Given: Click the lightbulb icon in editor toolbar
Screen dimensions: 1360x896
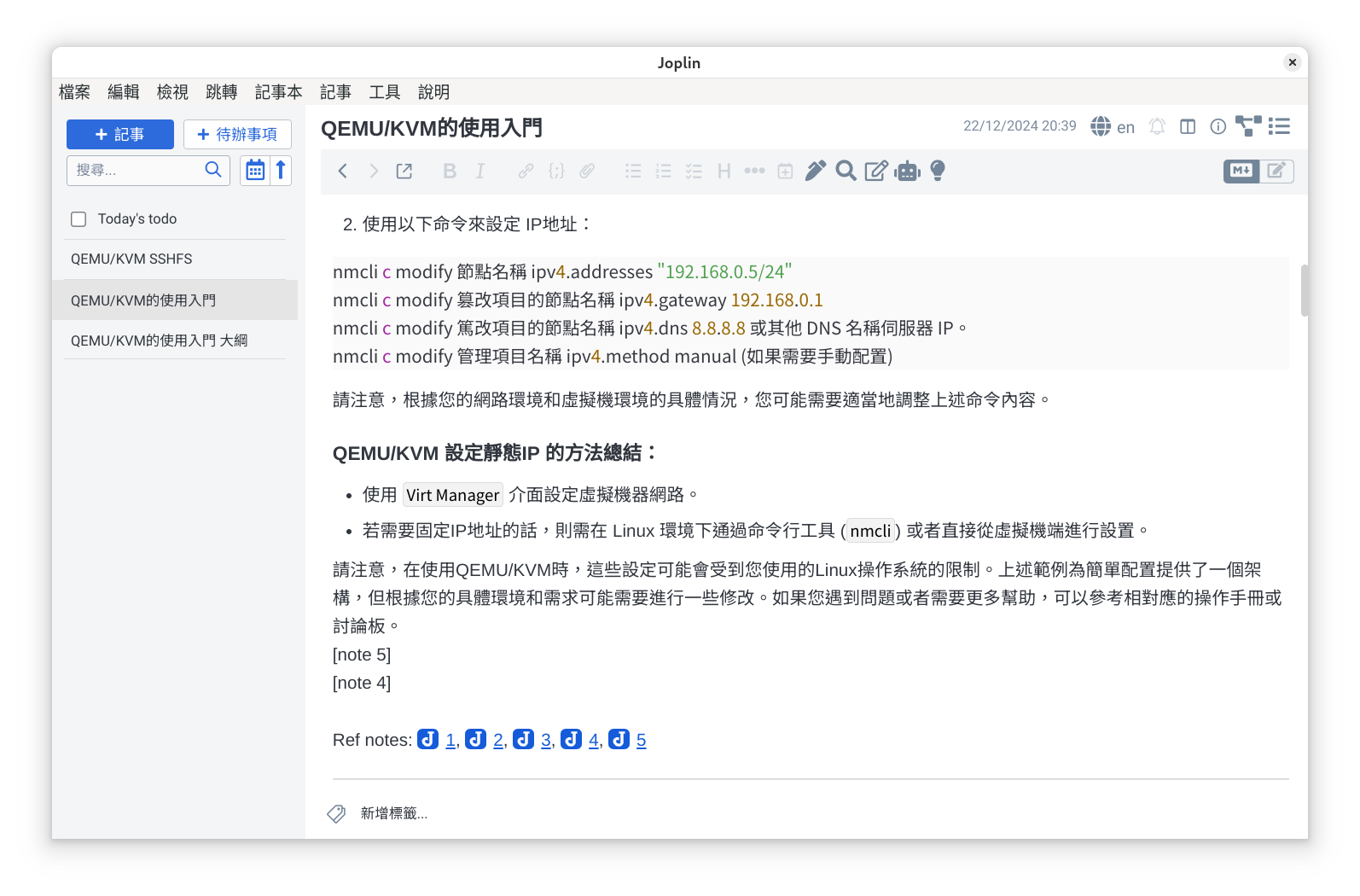Looking at the screenshot, I should coord(938,172).
